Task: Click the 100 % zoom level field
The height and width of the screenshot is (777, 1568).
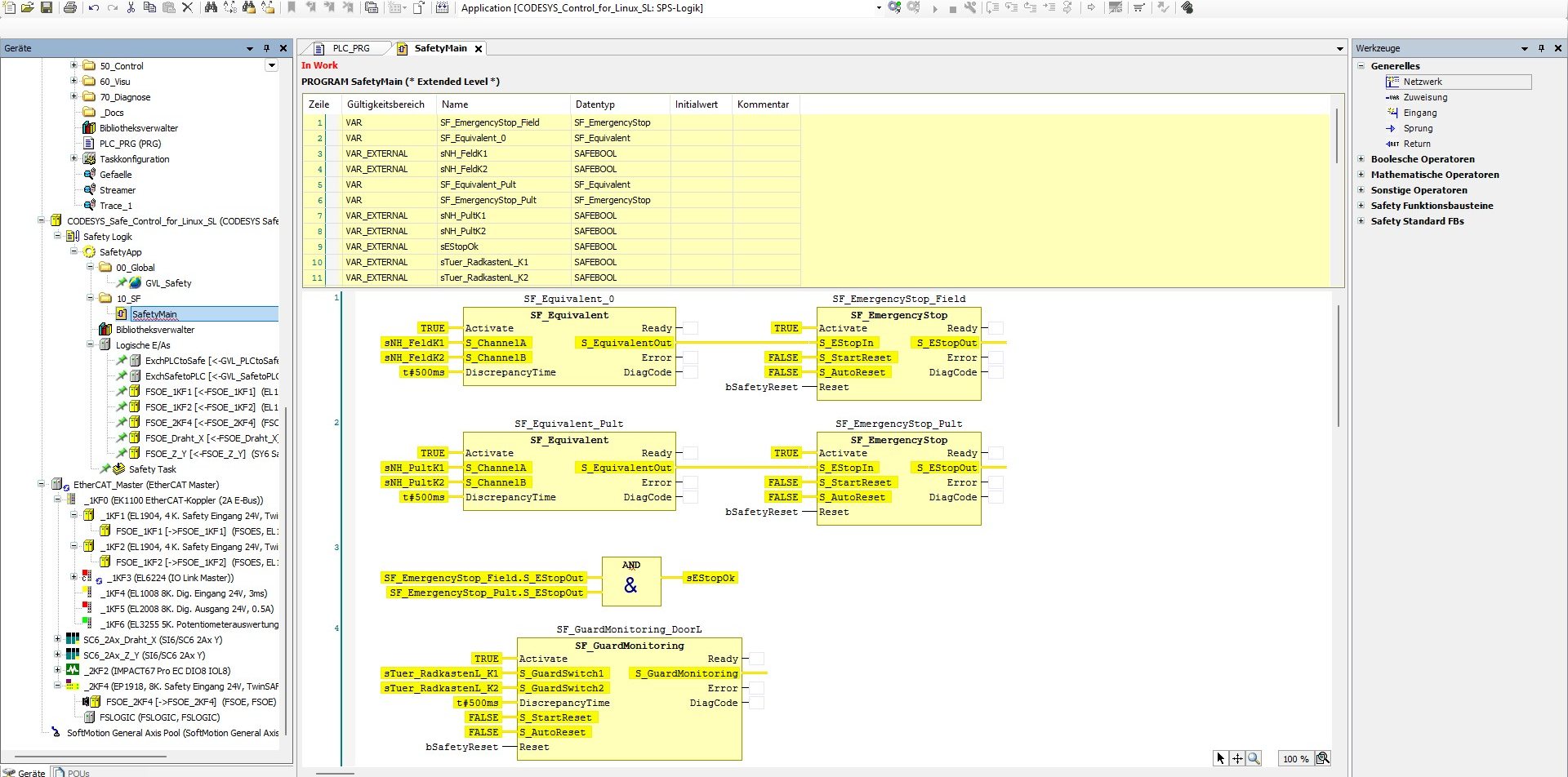Action: [x=1295, y=759]
